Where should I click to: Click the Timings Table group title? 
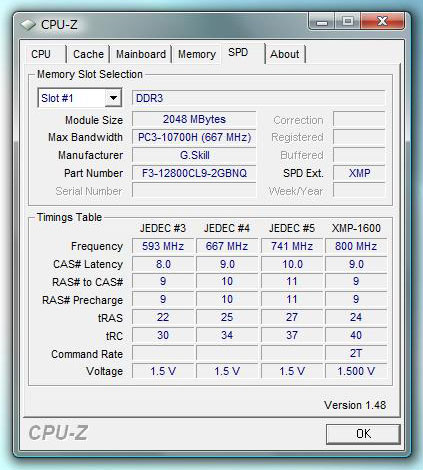point(69,217)
